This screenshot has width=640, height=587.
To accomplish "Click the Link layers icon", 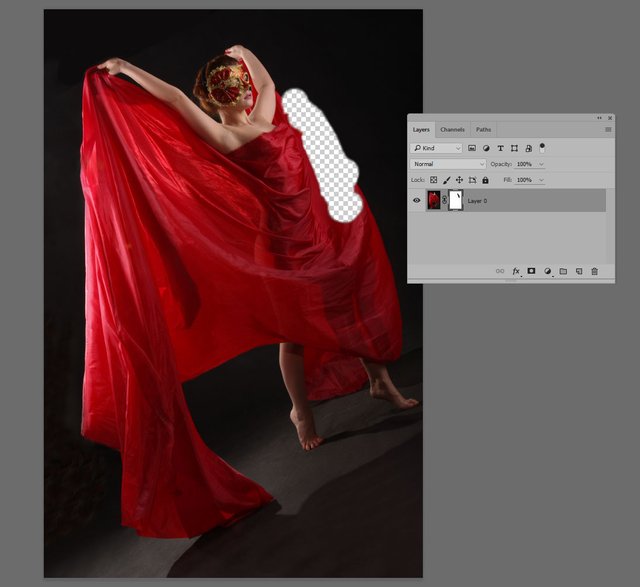I will [500, 271].
